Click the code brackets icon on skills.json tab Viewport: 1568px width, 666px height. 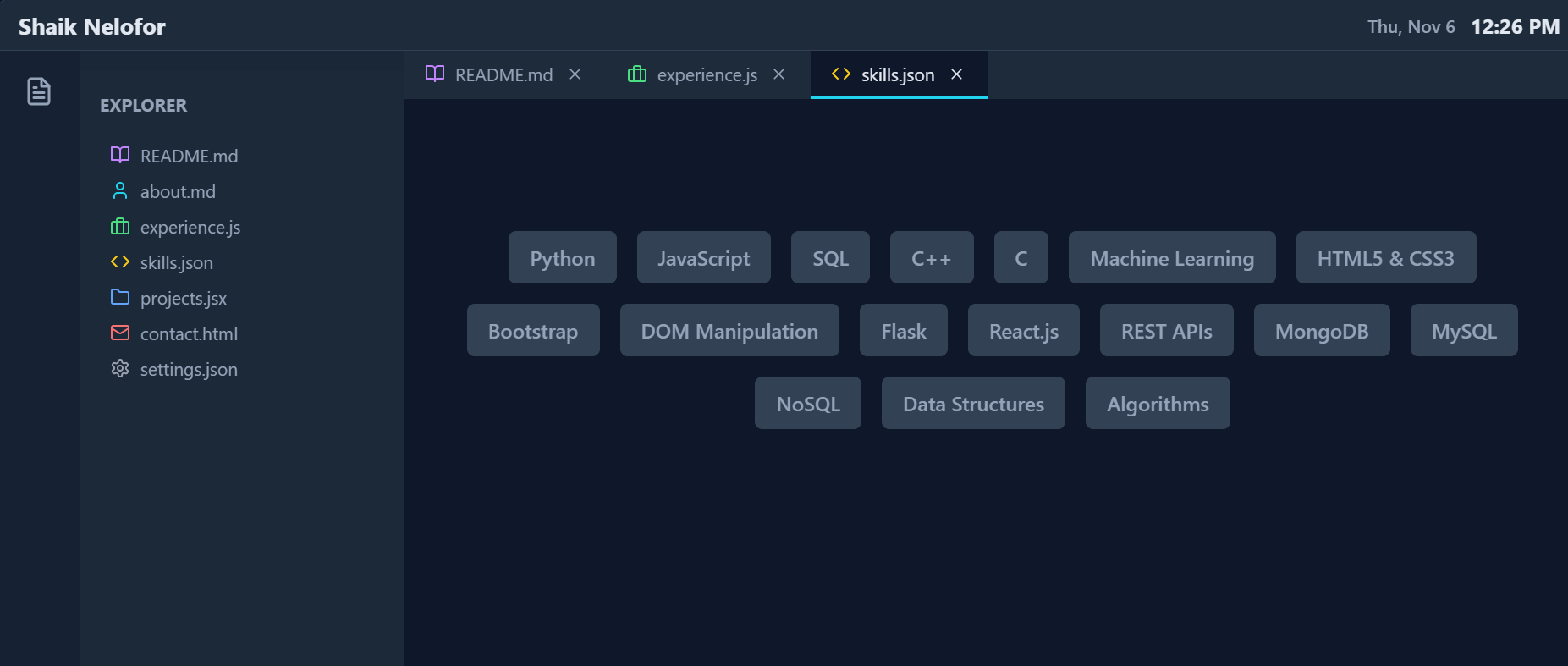[x=841, y=74]
